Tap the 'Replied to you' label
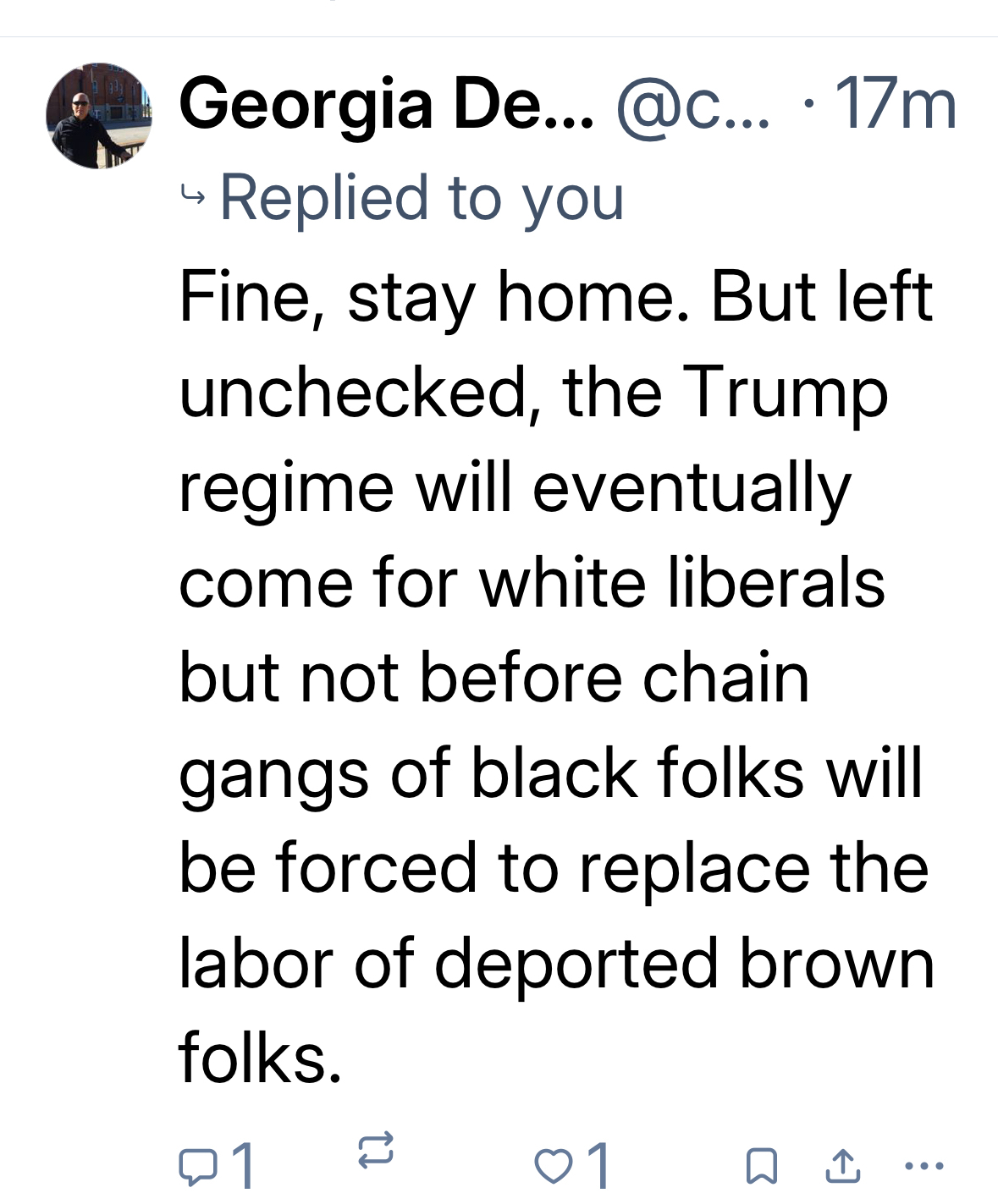Screen dimensions: 998x1204 422,198
